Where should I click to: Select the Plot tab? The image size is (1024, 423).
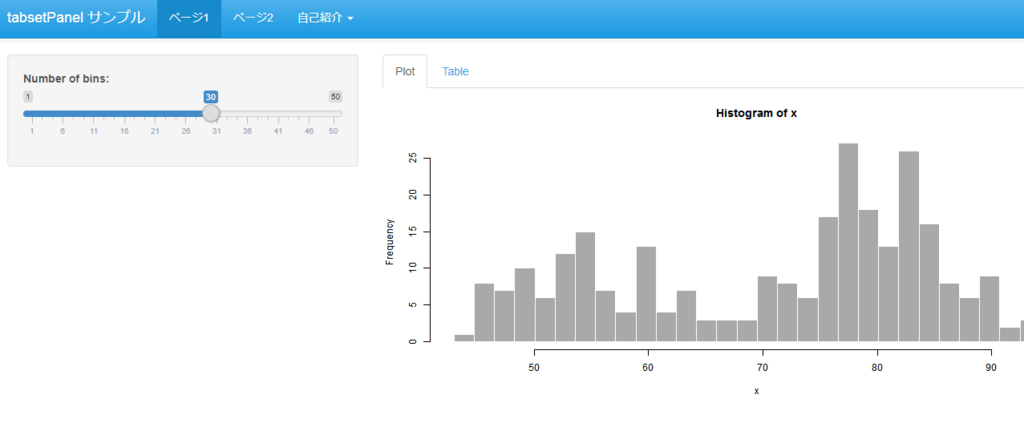pyautogui.click(x=405, y=71)
